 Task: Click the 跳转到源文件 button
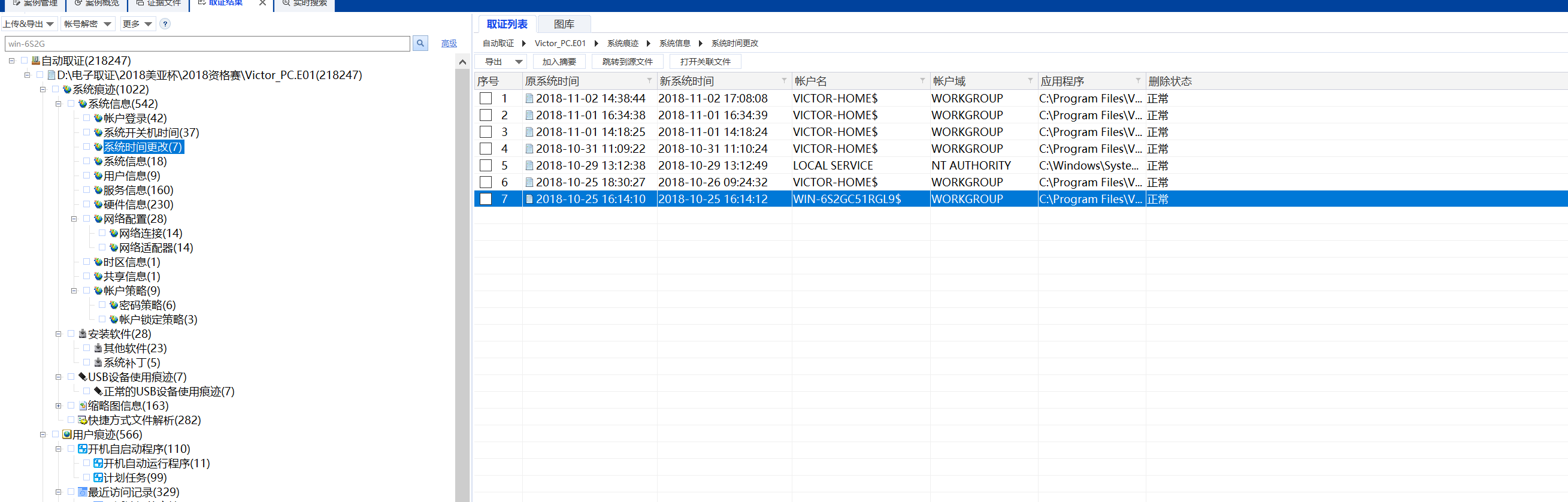(627, 62)
